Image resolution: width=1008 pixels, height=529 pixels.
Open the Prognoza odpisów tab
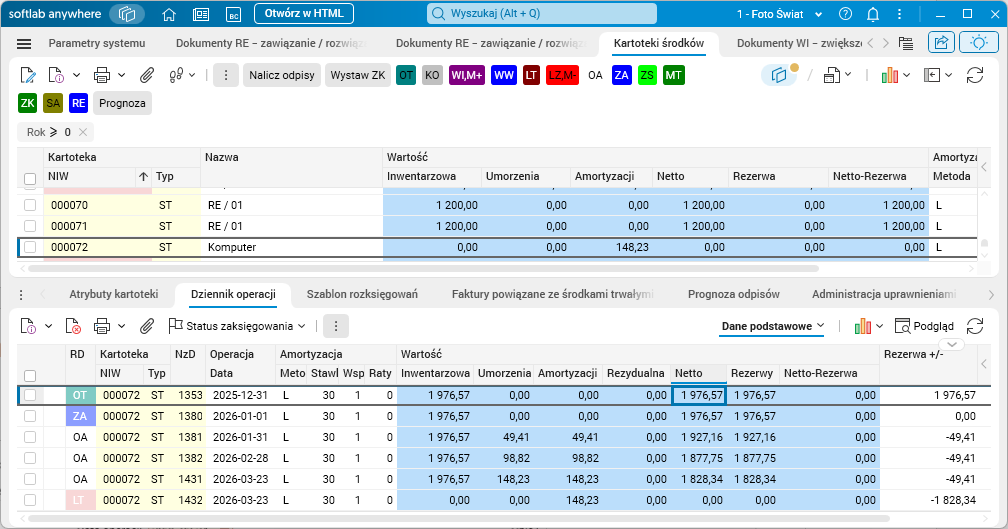click(733, 294)
